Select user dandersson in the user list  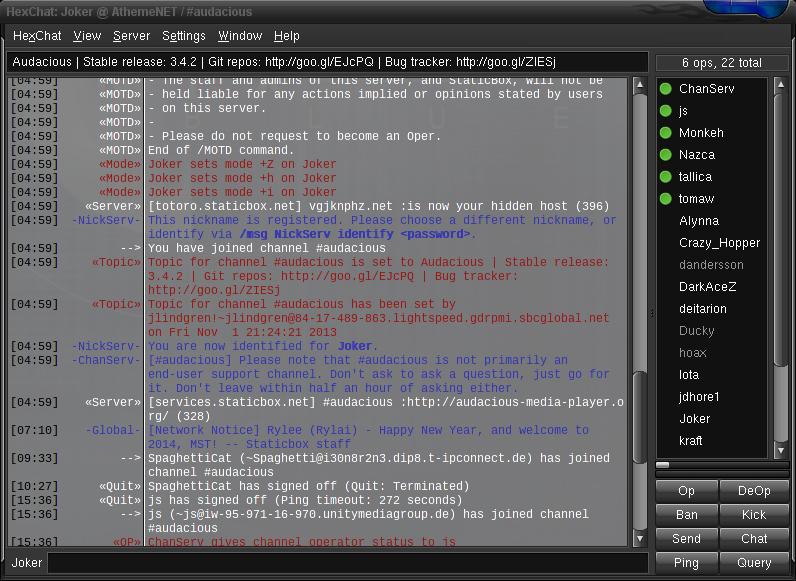712,265
